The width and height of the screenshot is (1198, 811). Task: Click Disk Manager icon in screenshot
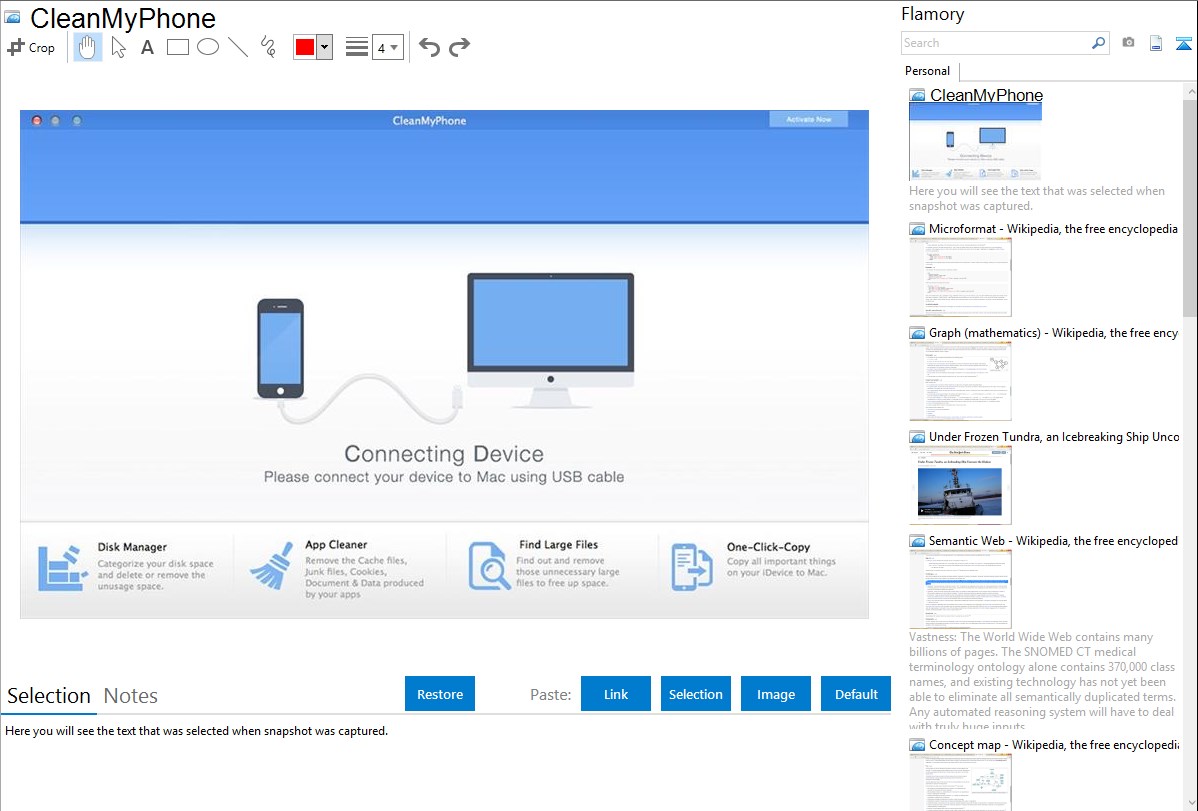pos(63,567)
